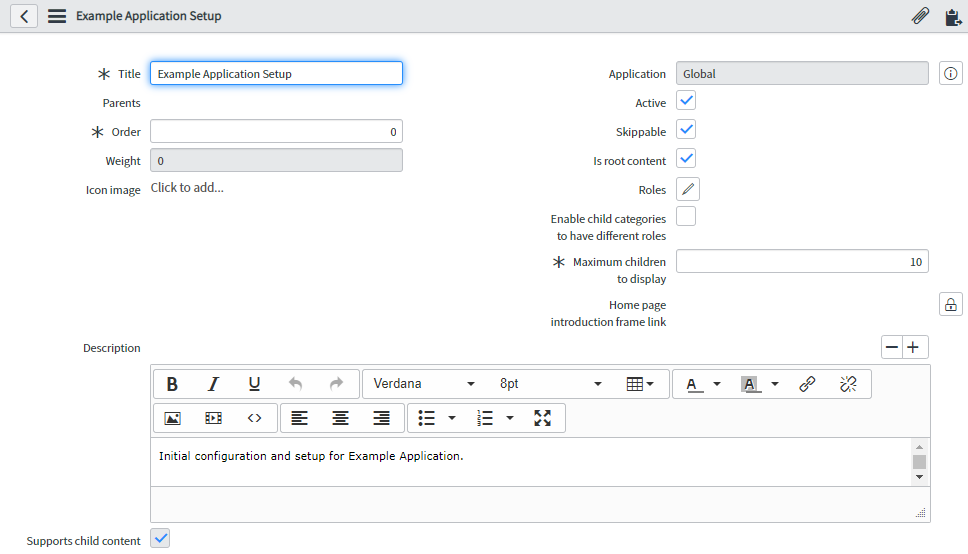Image resolution: width=968 pixels, height=554 pixels.
Task: Open the 8pt font size dropdown
Action: [x=551, y=384]
